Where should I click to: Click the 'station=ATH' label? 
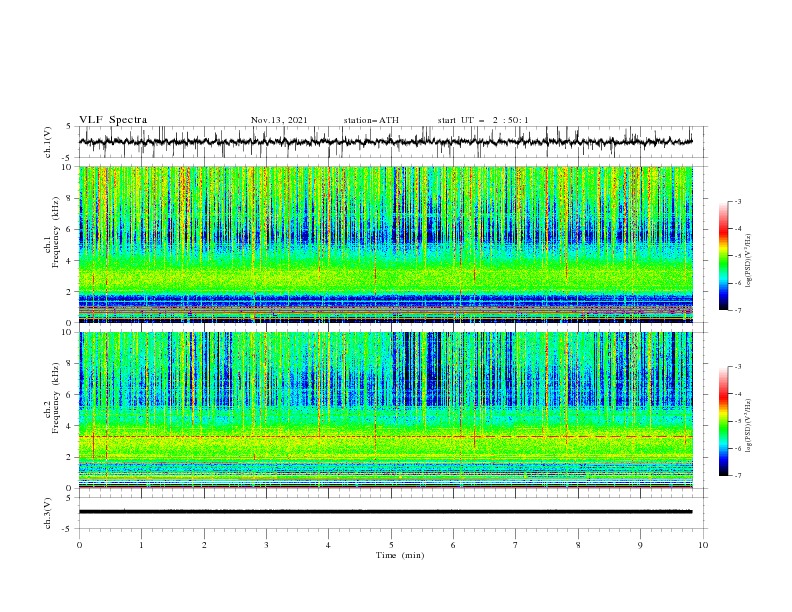tap(371, 120)
